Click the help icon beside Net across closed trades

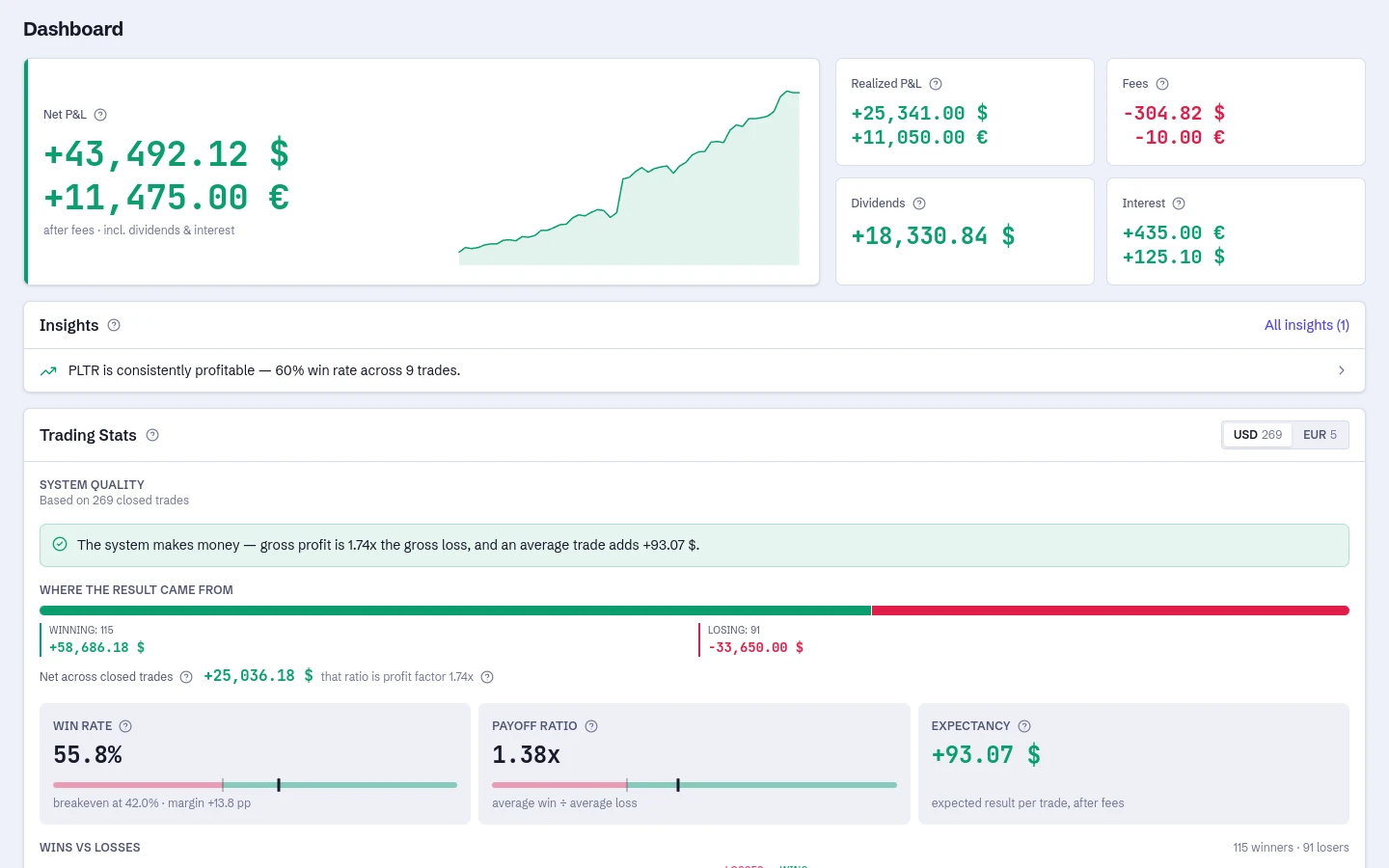point(186,677)
